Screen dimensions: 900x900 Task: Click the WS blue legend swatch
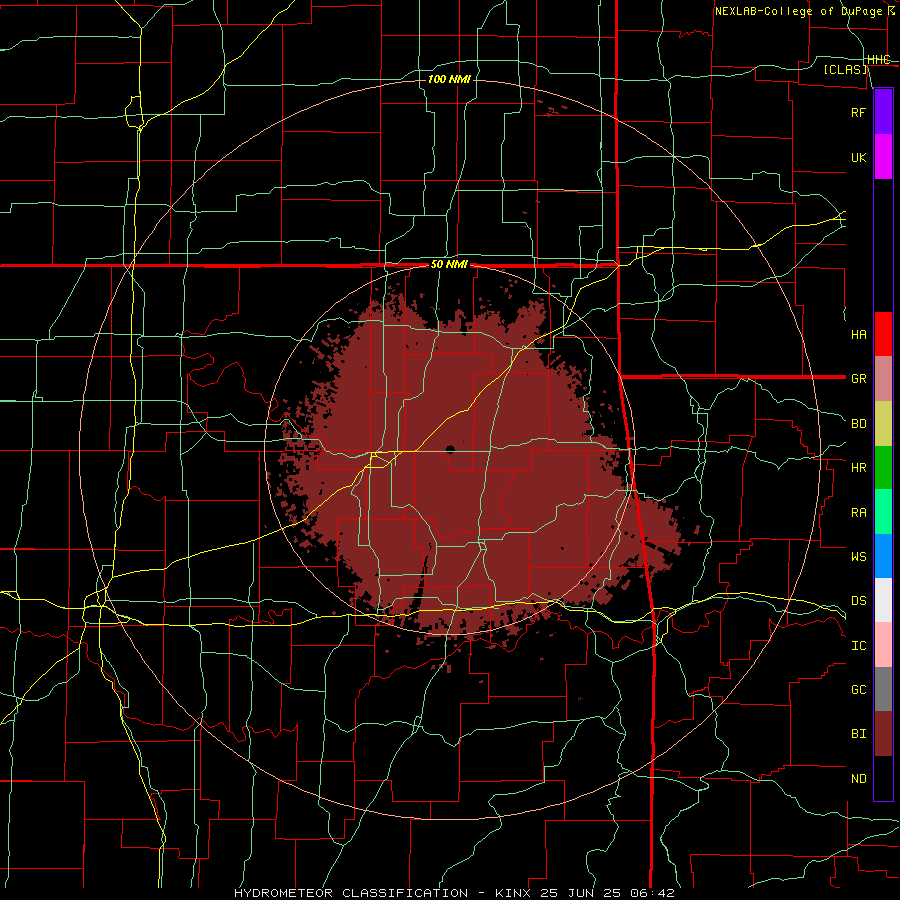pos(883,556)
